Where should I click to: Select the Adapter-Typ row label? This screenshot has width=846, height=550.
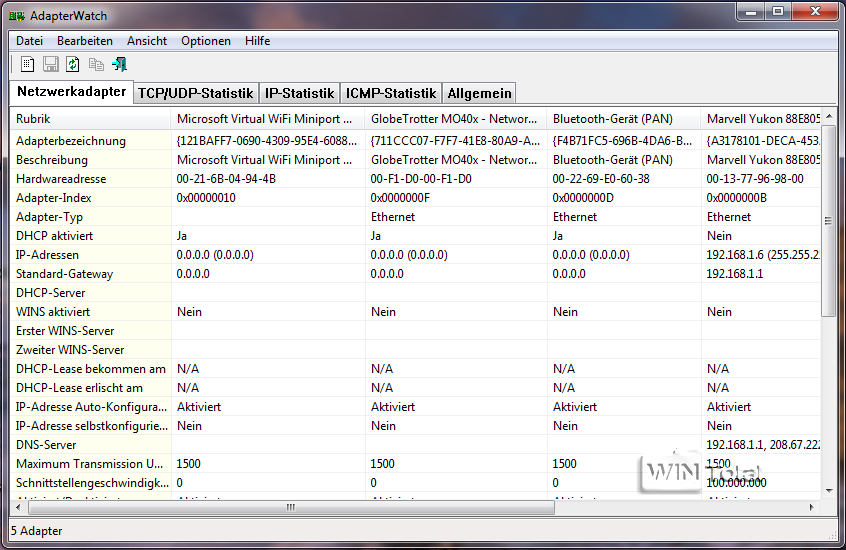49,217
